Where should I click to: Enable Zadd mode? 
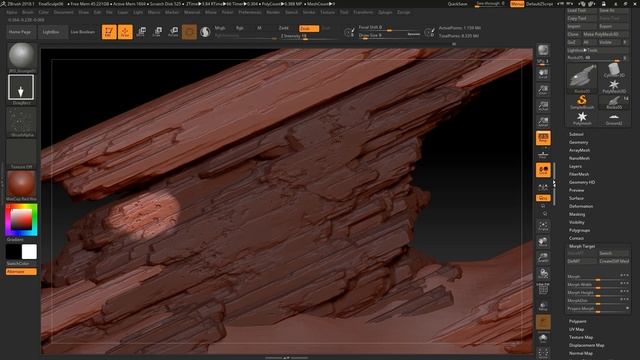[284, 28]
